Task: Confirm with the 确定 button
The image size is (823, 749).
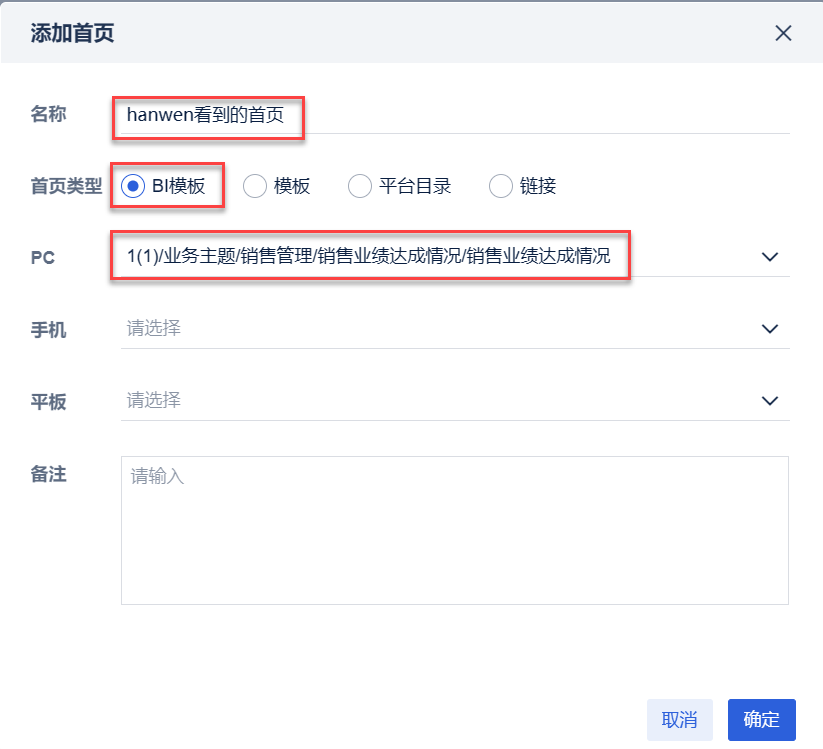Action: 761,719
